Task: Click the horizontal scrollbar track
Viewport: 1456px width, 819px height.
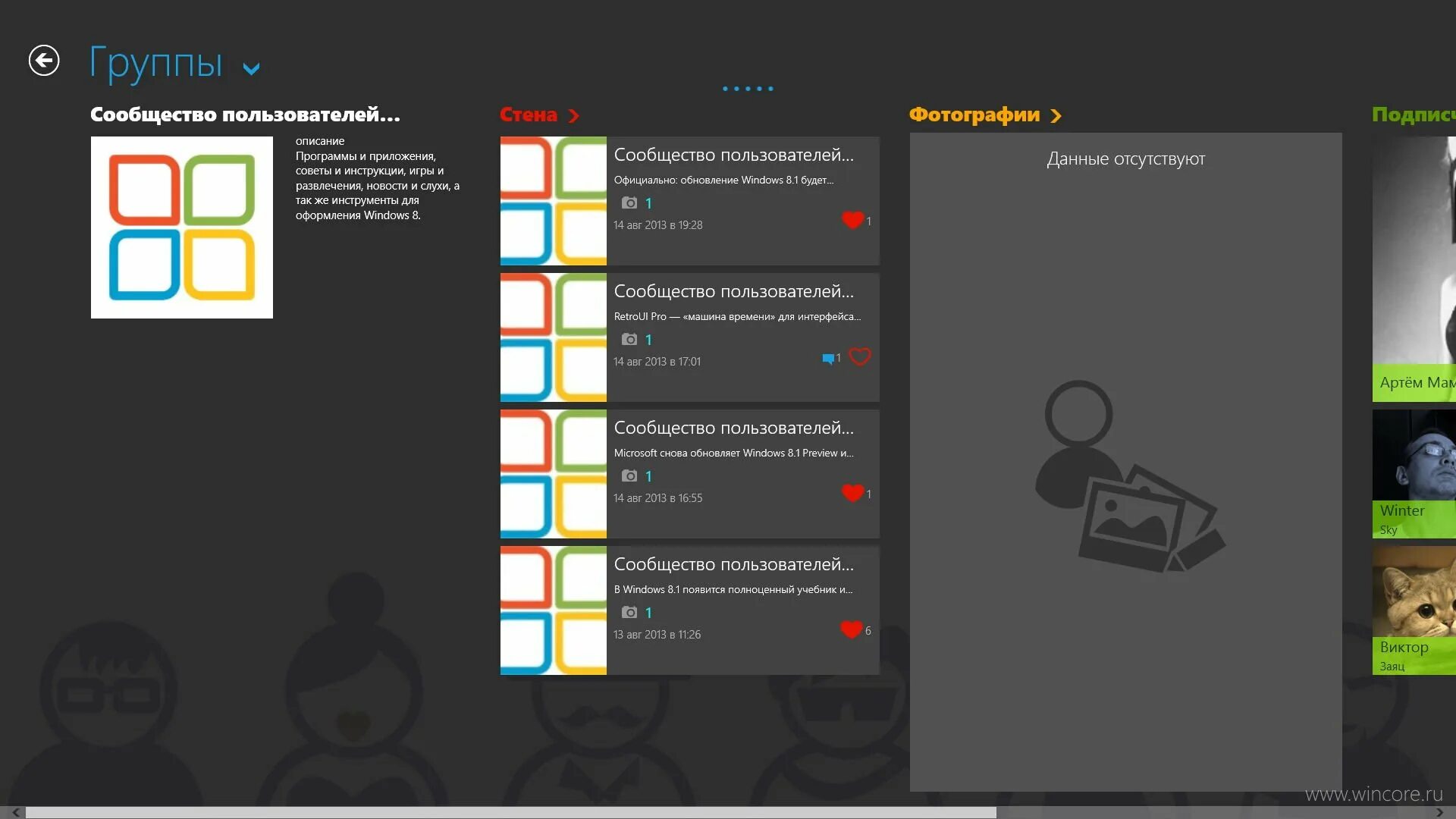Action: pyautogui.click(x=1213, y=812)
